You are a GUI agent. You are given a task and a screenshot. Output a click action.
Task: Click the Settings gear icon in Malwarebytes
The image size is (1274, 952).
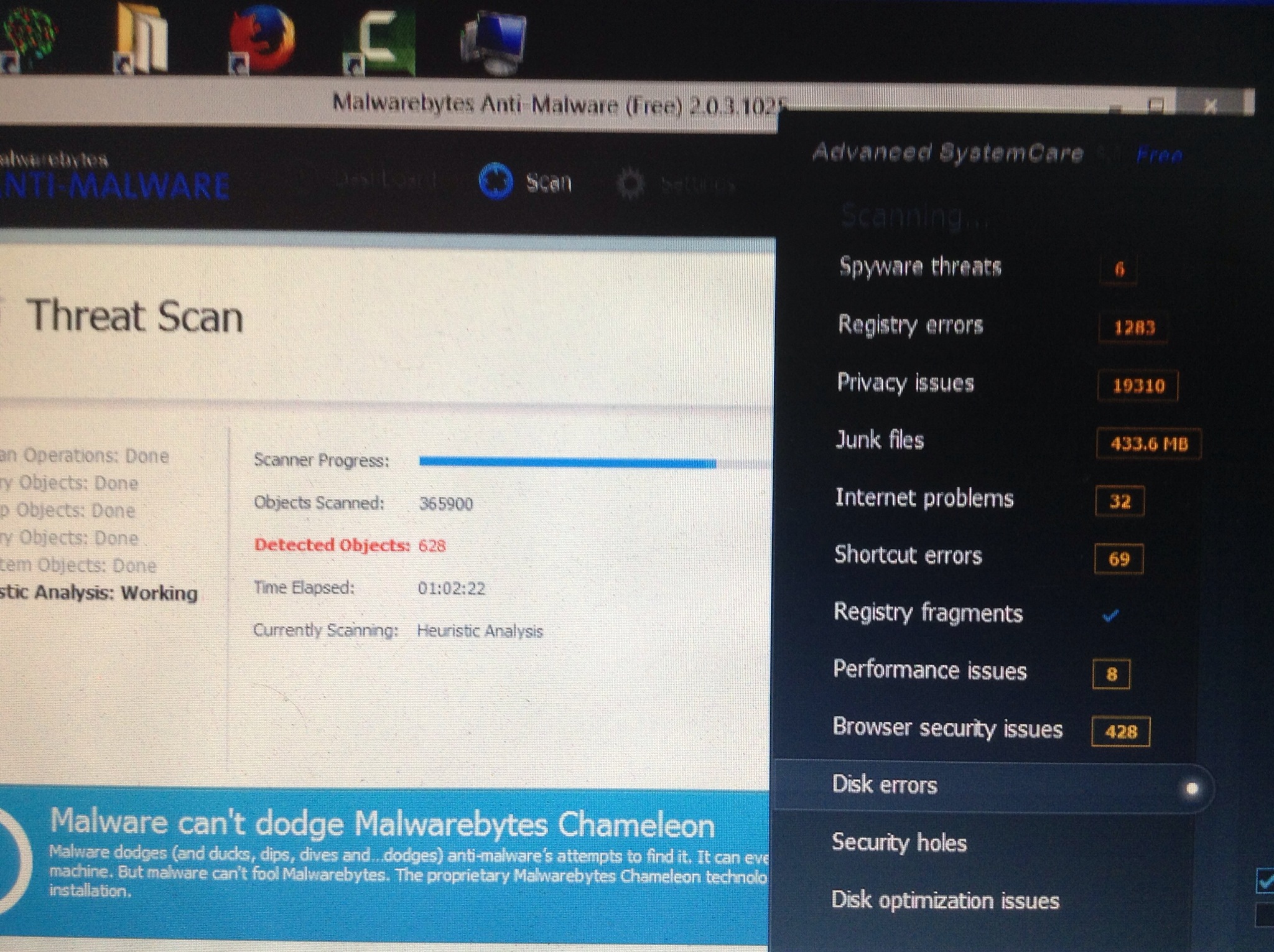pos(631,184)
